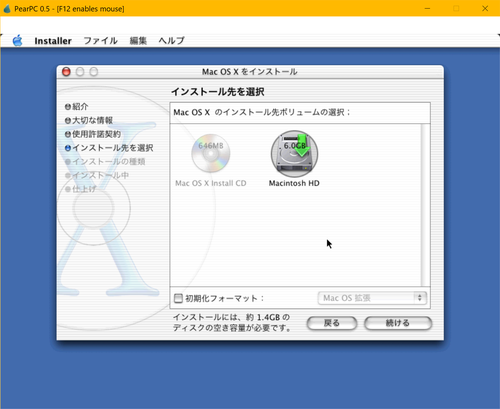500x409 pixels.
Task: Click the 紹介 step bullet in sidebar
Action: [68, 107]
